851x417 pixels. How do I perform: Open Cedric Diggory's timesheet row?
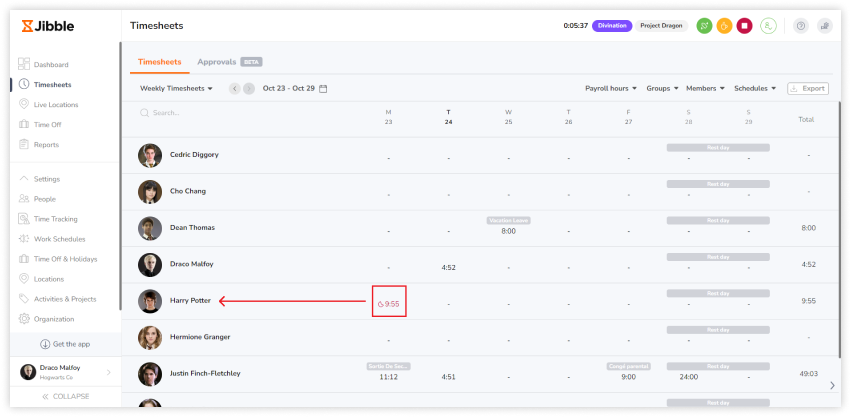[x=480, y=155]
